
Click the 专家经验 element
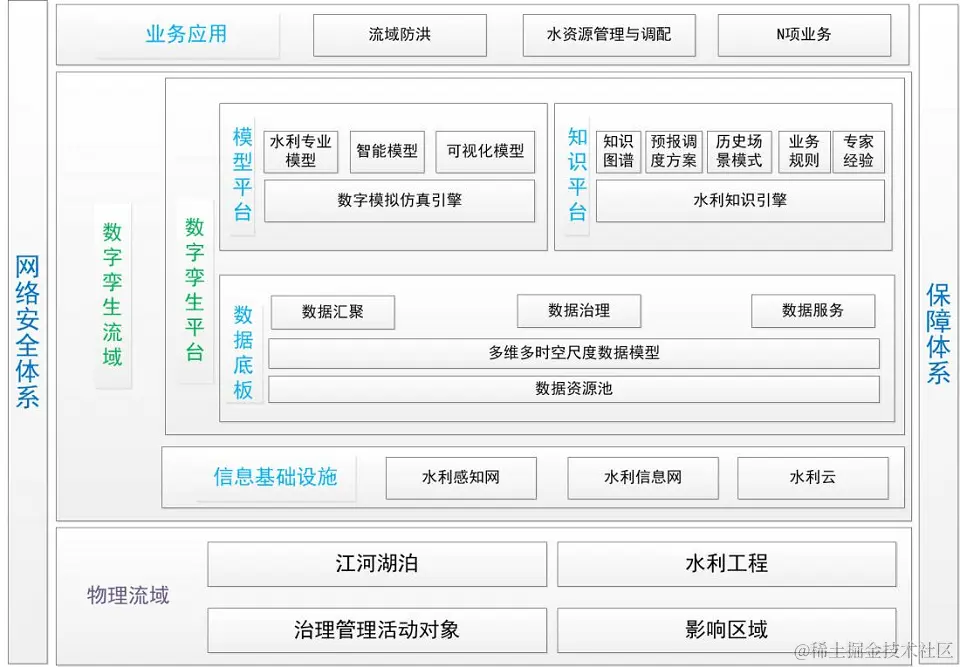[x=858, y=151]
